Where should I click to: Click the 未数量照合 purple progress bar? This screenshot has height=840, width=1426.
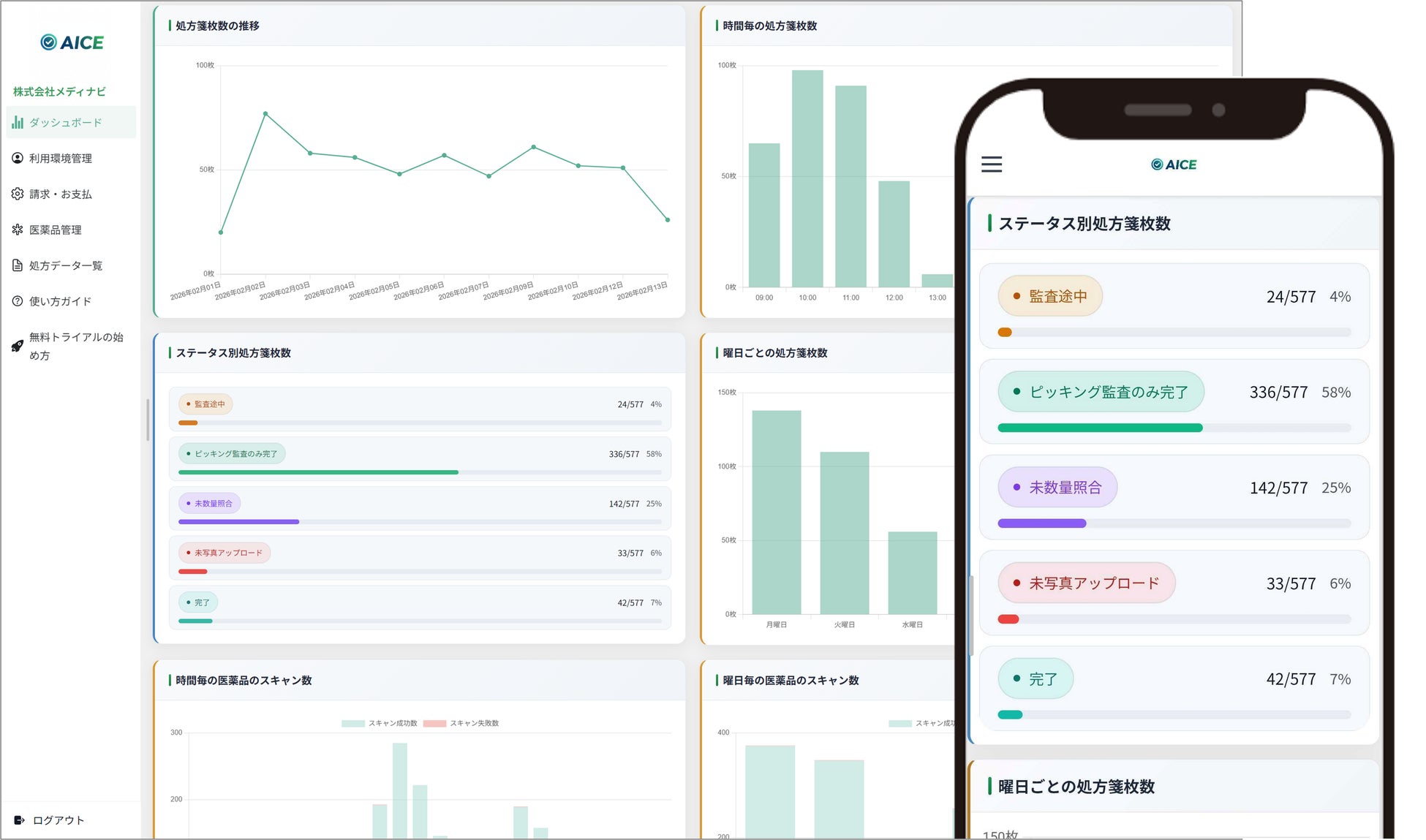point(238,522)
